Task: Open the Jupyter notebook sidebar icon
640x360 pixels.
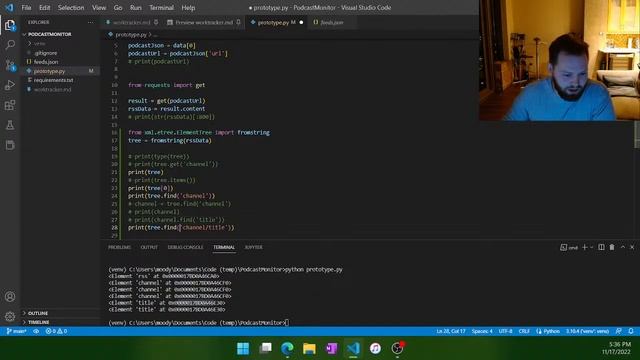Action: pyautogui.click(x=10, y=145)
